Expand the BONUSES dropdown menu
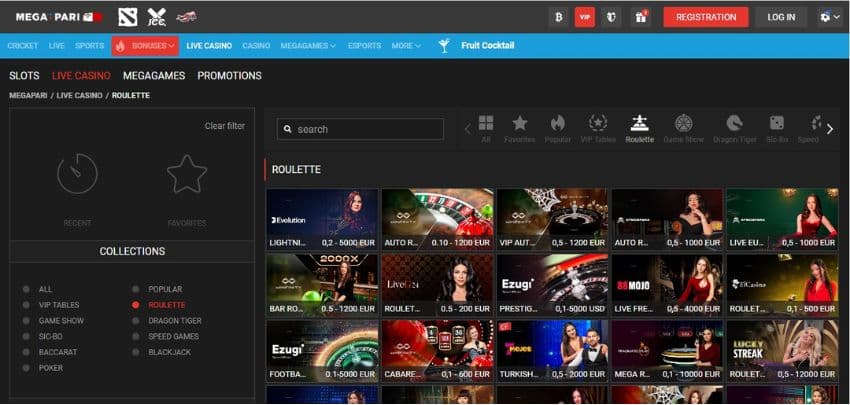Viewport: 850px width, 405px height. (x=145, y=46)
